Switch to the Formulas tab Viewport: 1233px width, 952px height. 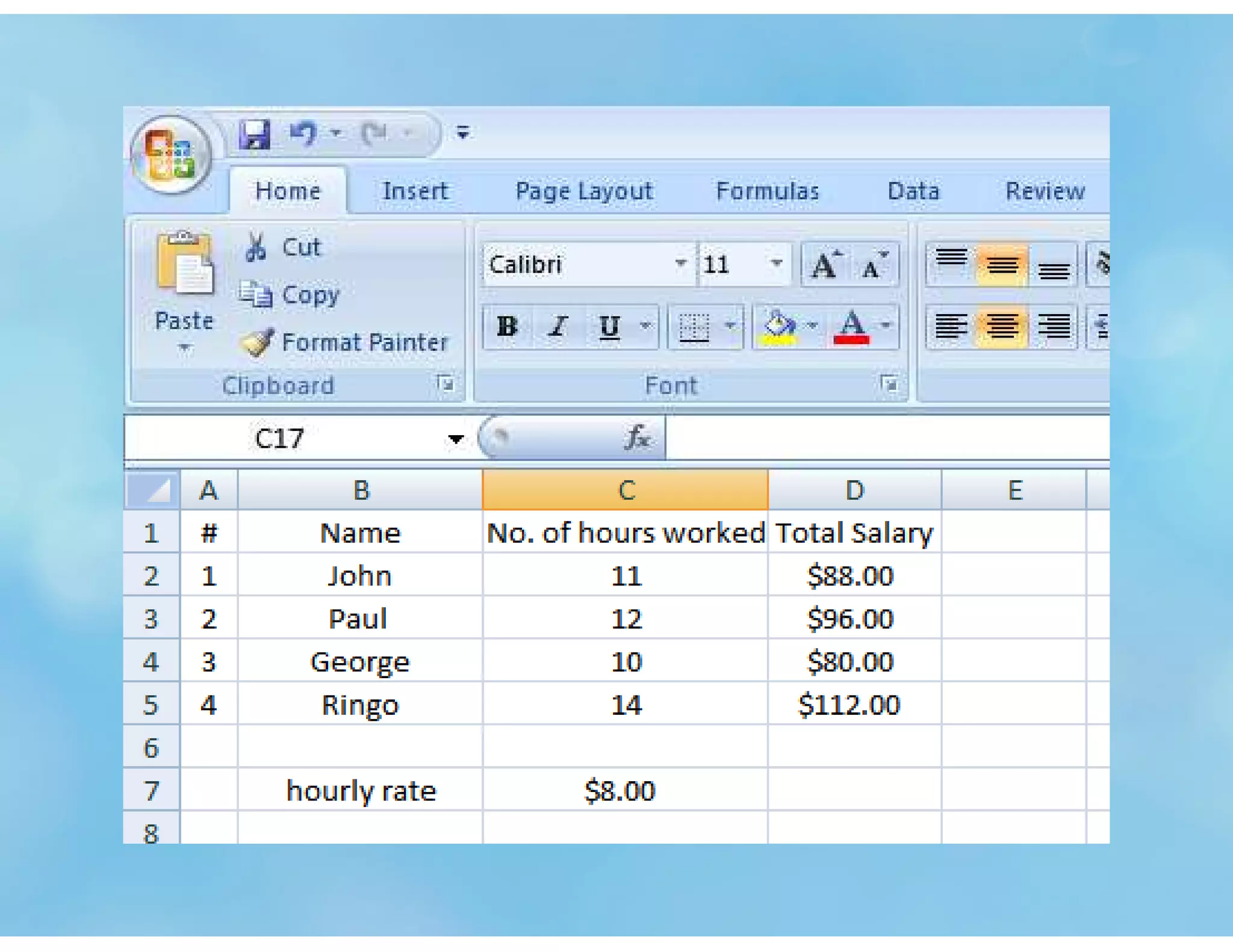coord(767,191)
